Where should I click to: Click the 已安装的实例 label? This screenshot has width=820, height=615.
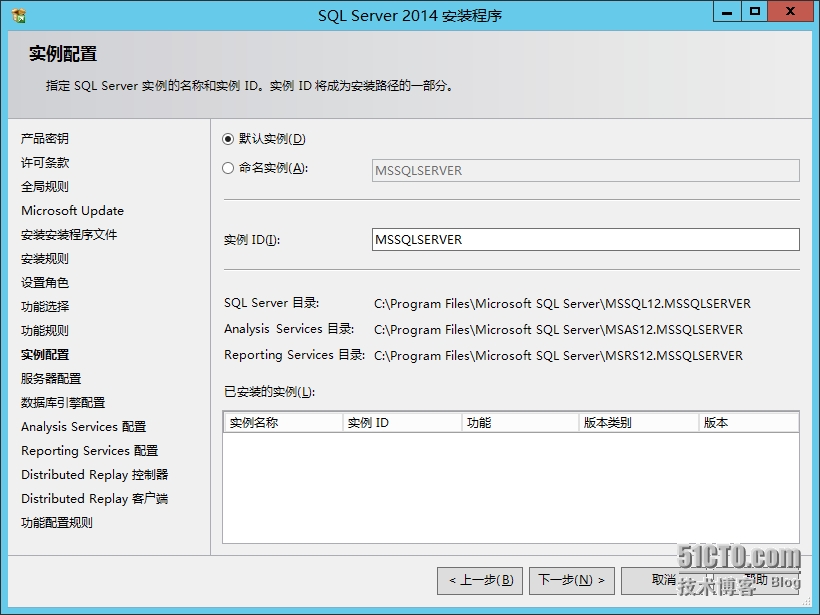pos(269,392)
